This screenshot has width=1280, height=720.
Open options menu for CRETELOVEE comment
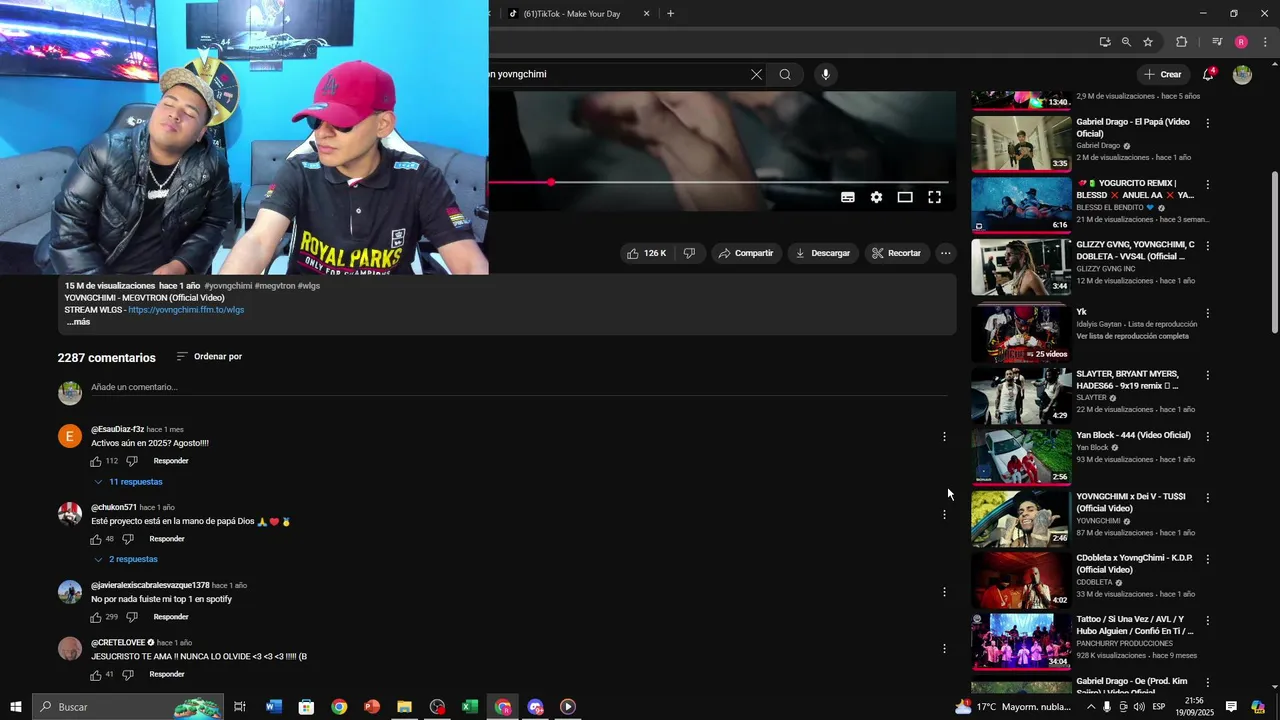coord(944,649)
